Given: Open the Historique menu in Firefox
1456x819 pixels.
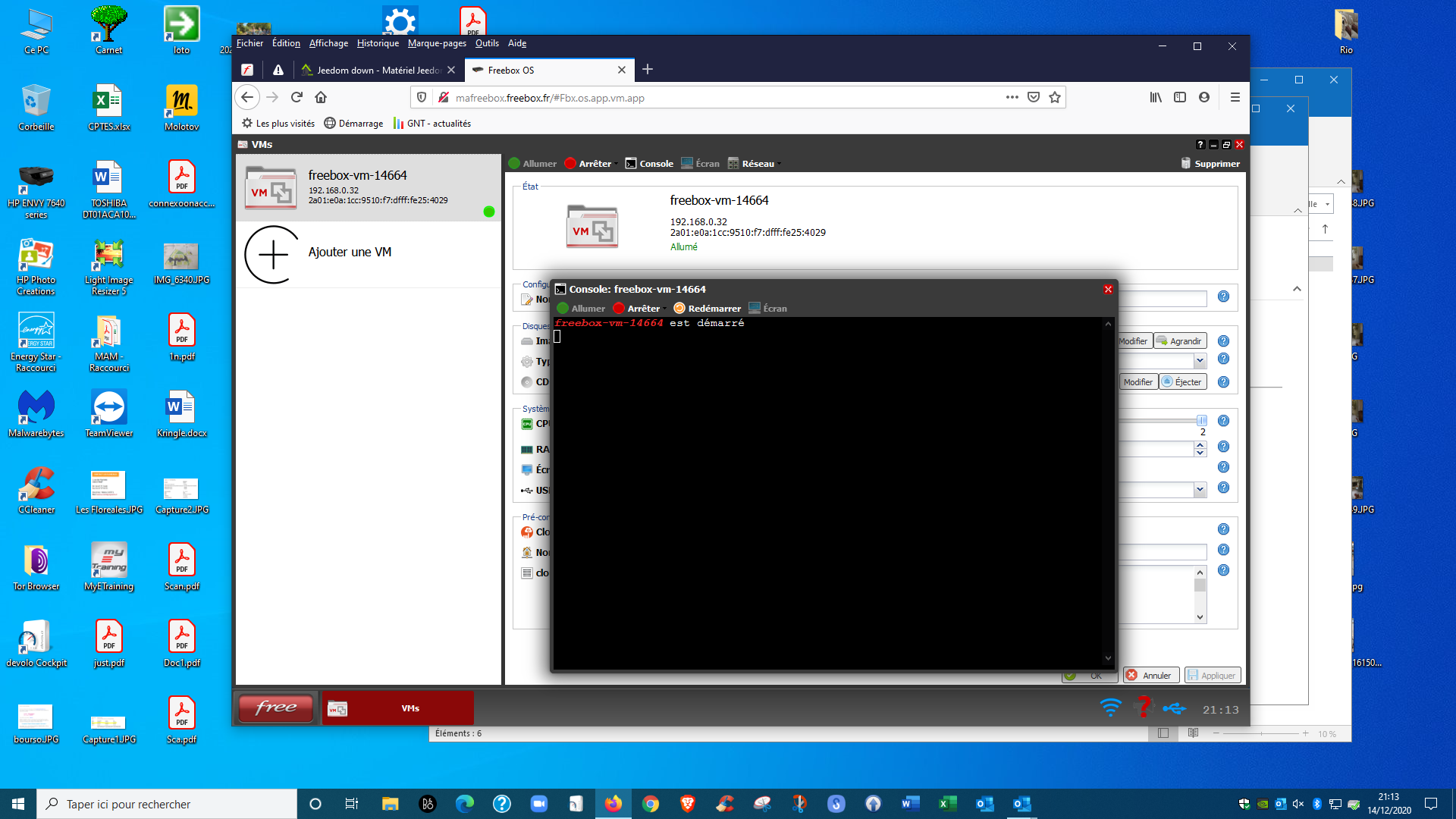Looking at the screenshot, I should [378, 43].
